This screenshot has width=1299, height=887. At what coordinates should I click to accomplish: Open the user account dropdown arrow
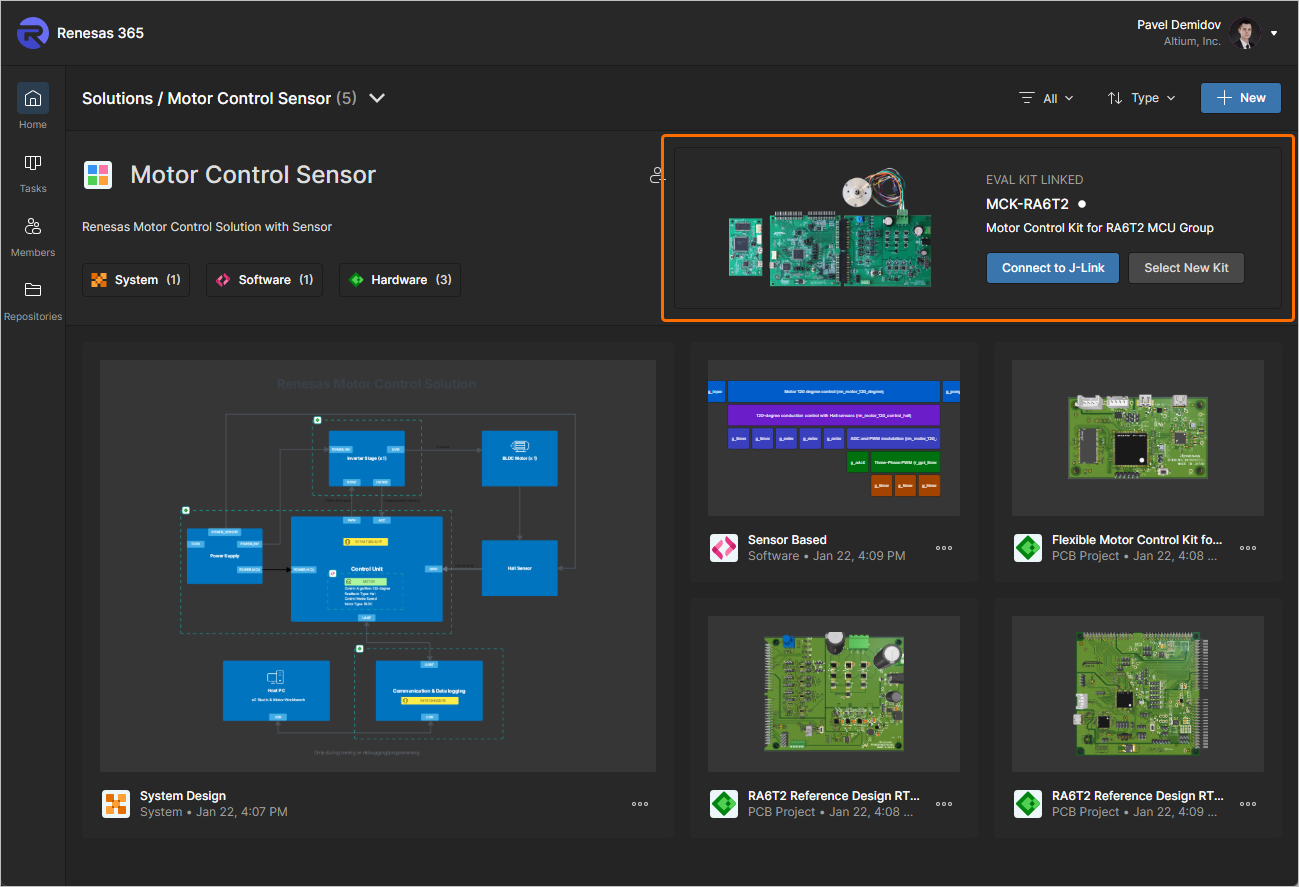(x=1274, y=33)
